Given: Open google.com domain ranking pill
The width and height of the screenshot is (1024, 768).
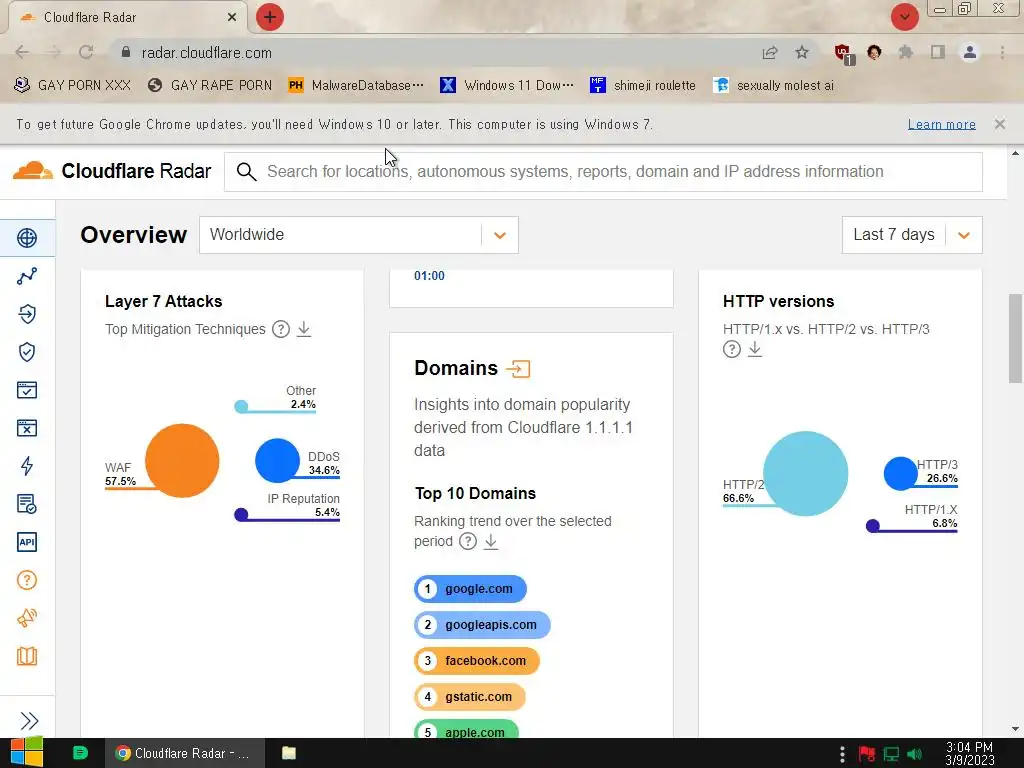Looking at the screenshot, I should point(470,589).
